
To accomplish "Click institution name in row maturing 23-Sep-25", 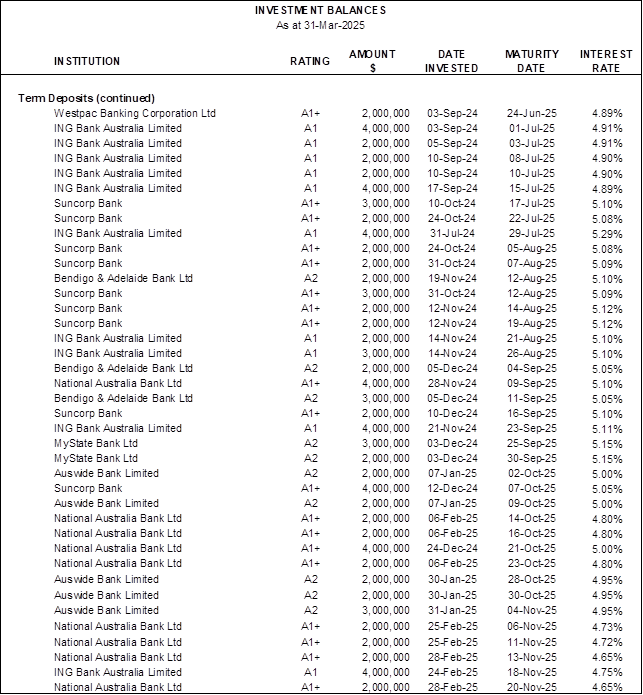I will 118,429.
